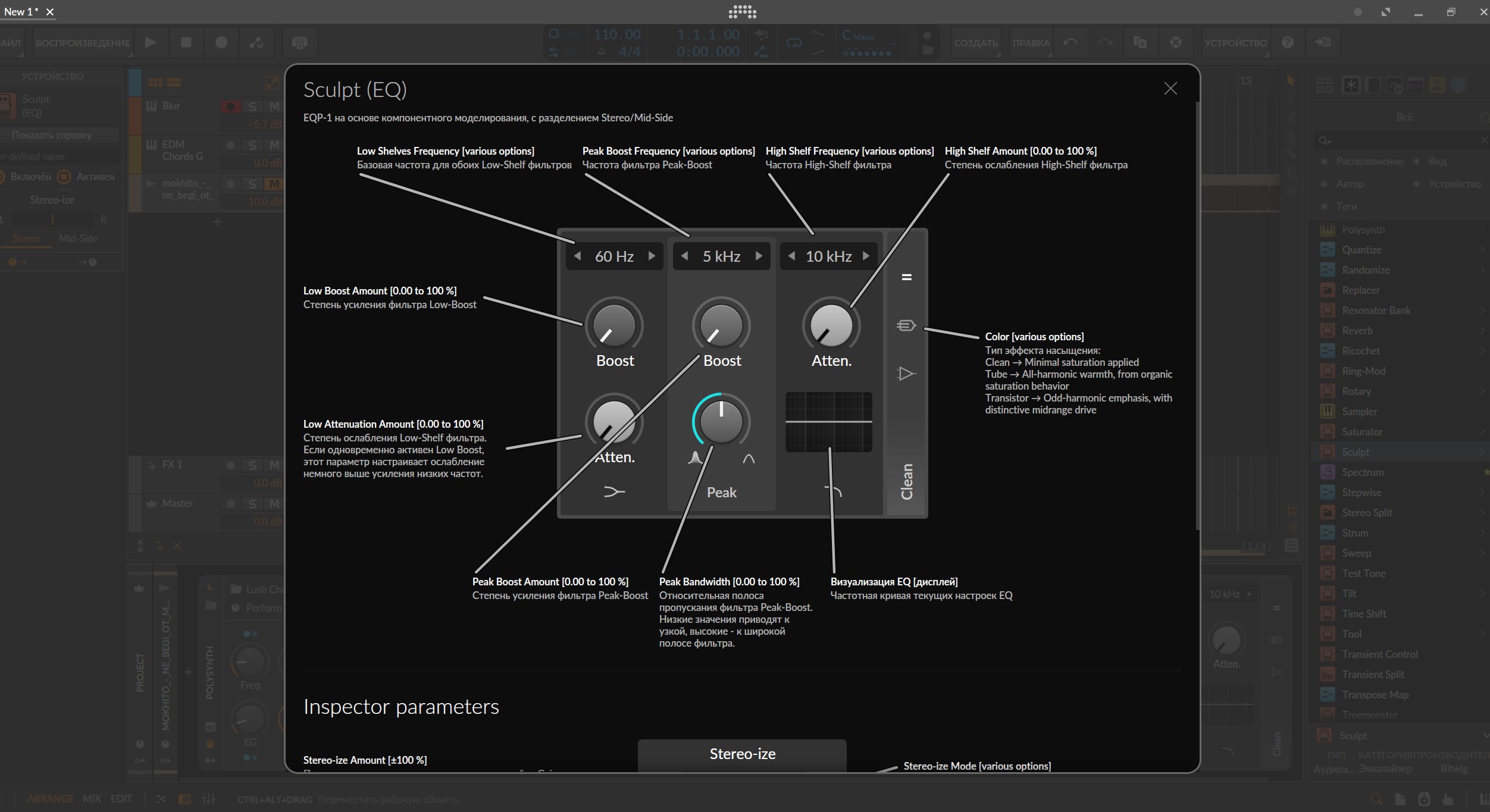
Task: Switch to MIX view
Action: (x=92, y=798)
